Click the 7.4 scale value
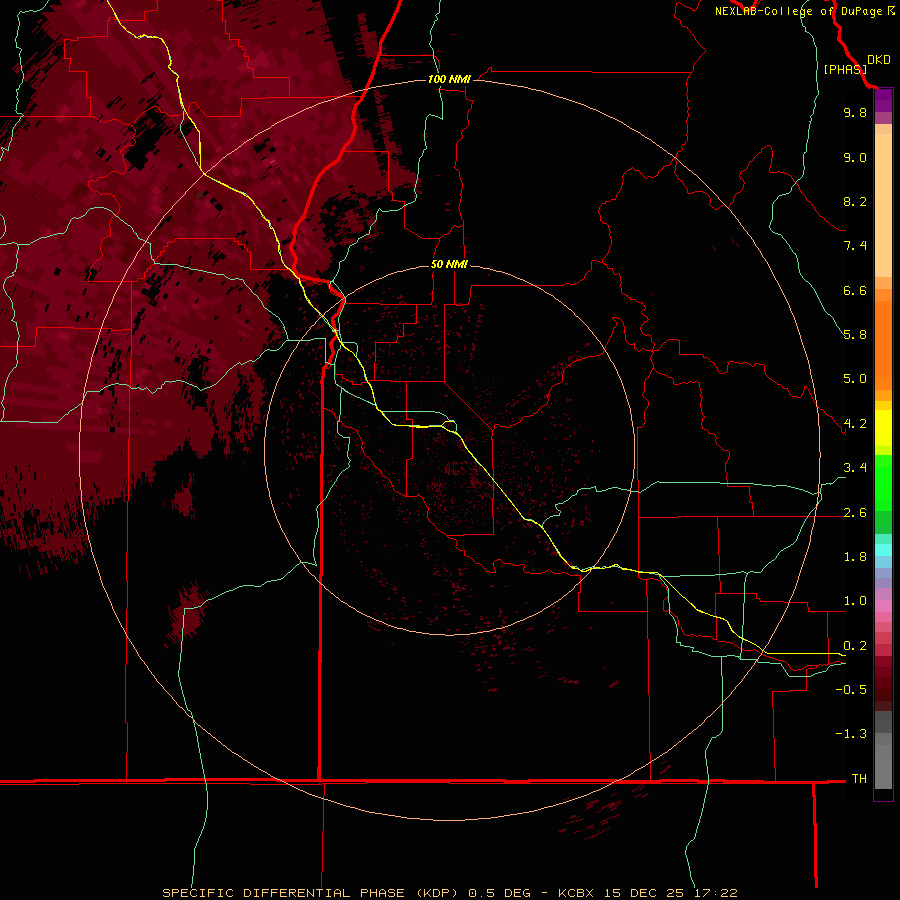The height and width of the screenshot is (900, 900). coord(855,246)
